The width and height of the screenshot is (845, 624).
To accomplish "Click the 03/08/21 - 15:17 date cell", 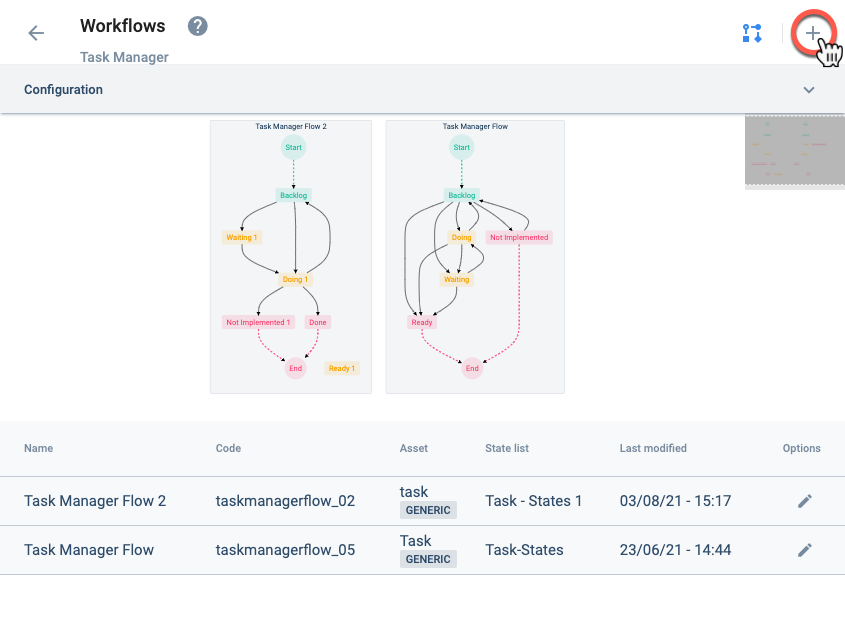I will 675,501.
